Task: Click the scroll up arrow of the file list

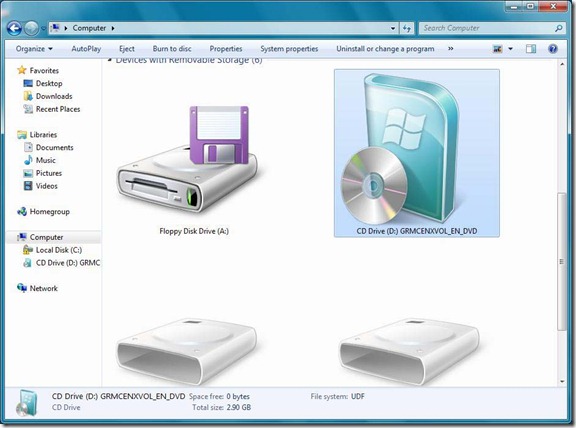Action: tap(562, 64)
